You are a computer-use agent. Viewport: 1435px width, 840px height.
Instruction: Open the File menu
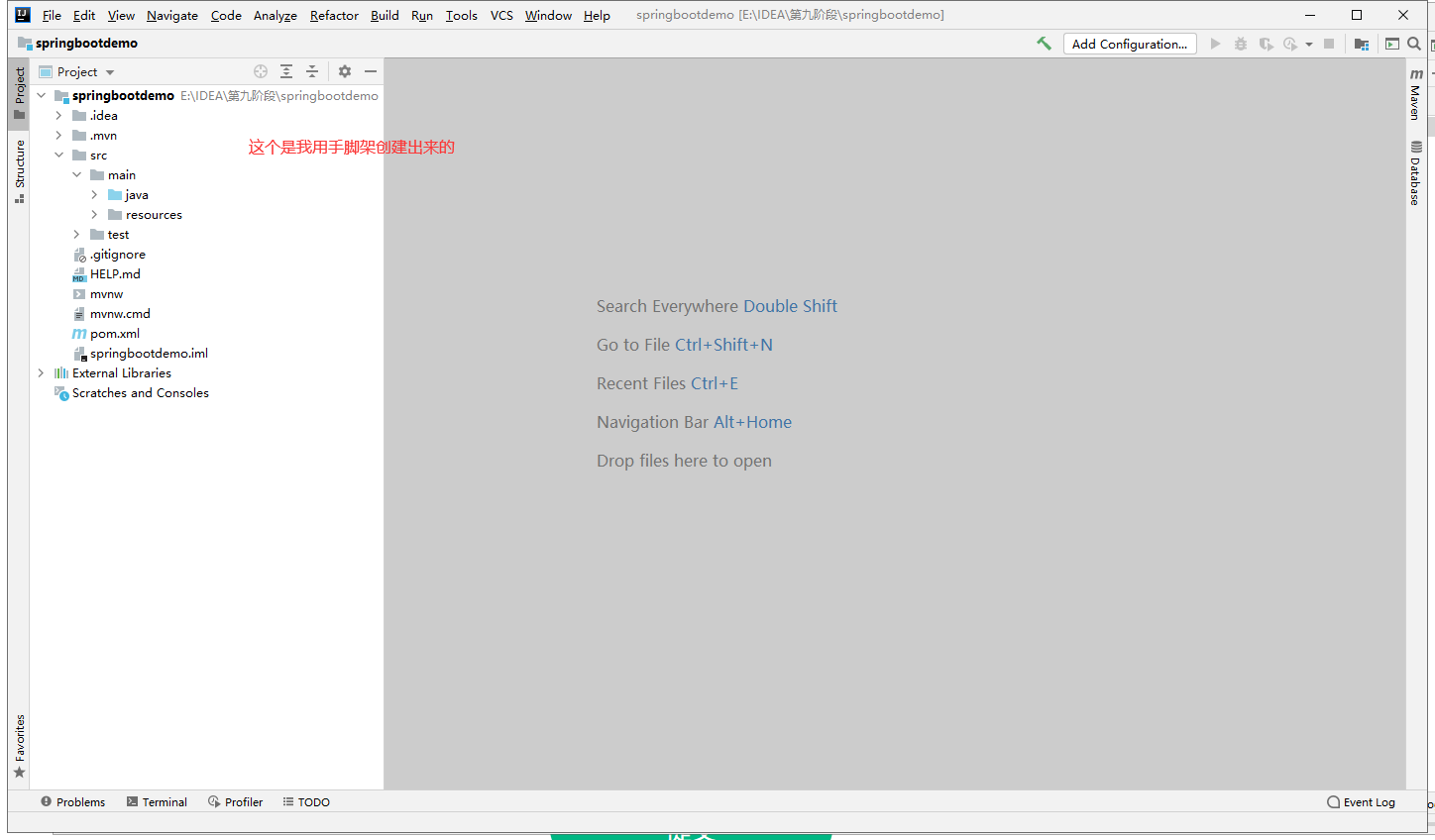[52, 15]
